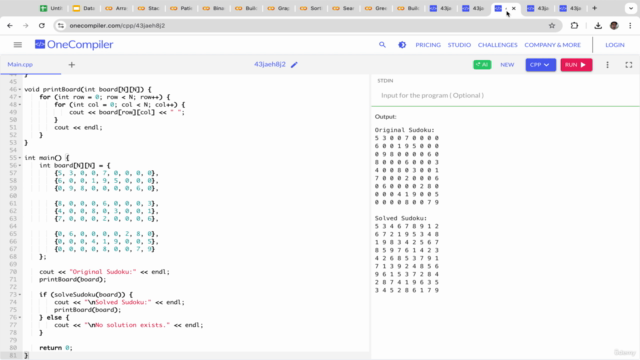Click the 43jaeh8j2 code title
This screenshot has width=640, height=360.
pos(270,64)
